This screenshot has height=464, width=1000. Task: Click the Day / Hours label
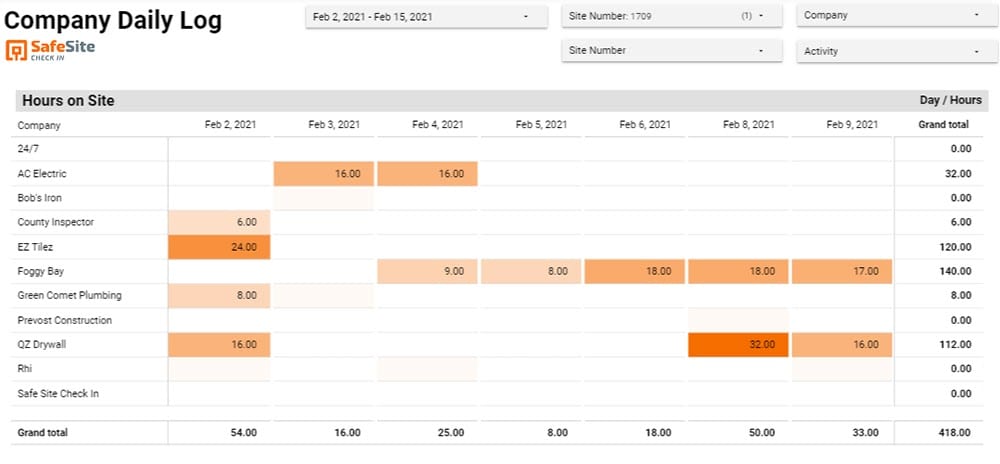pyautogui.click(x=950, y=101)
